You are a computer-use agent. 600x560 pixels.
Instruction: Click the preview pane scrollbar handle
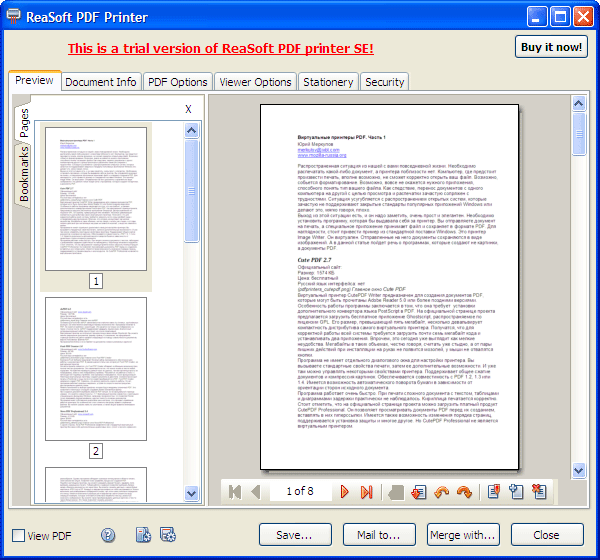579,134
